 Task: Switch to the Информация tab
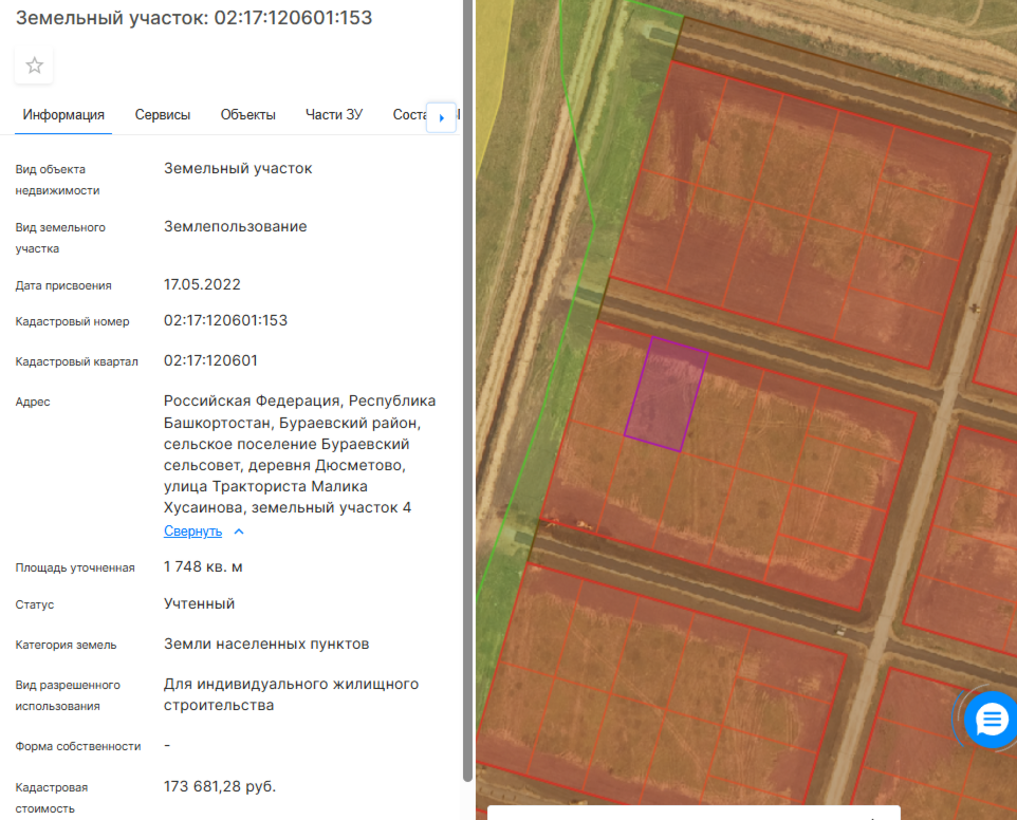pos(64,115)
